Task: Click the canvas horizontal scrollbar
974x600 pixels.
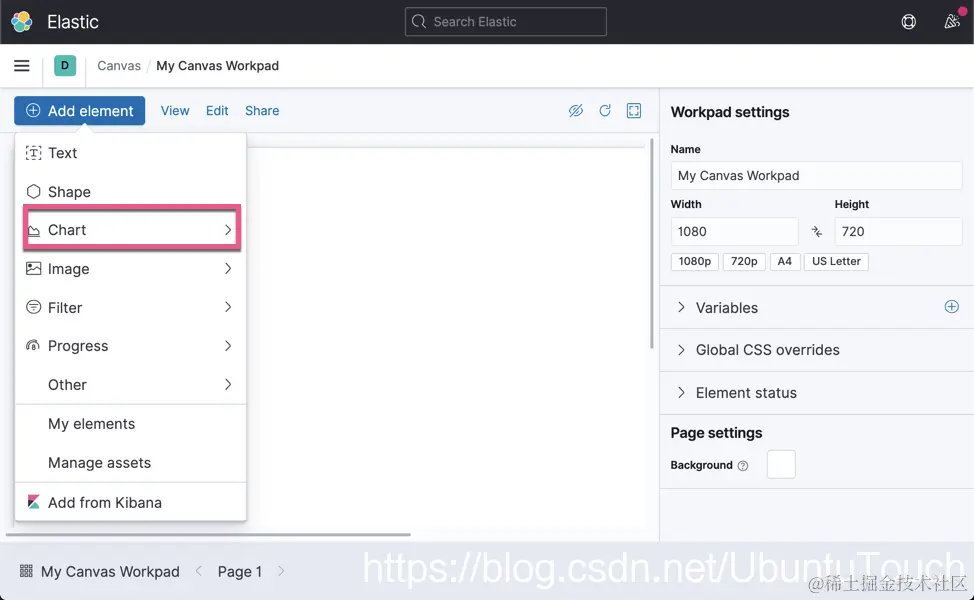Action: coord(208,534)
